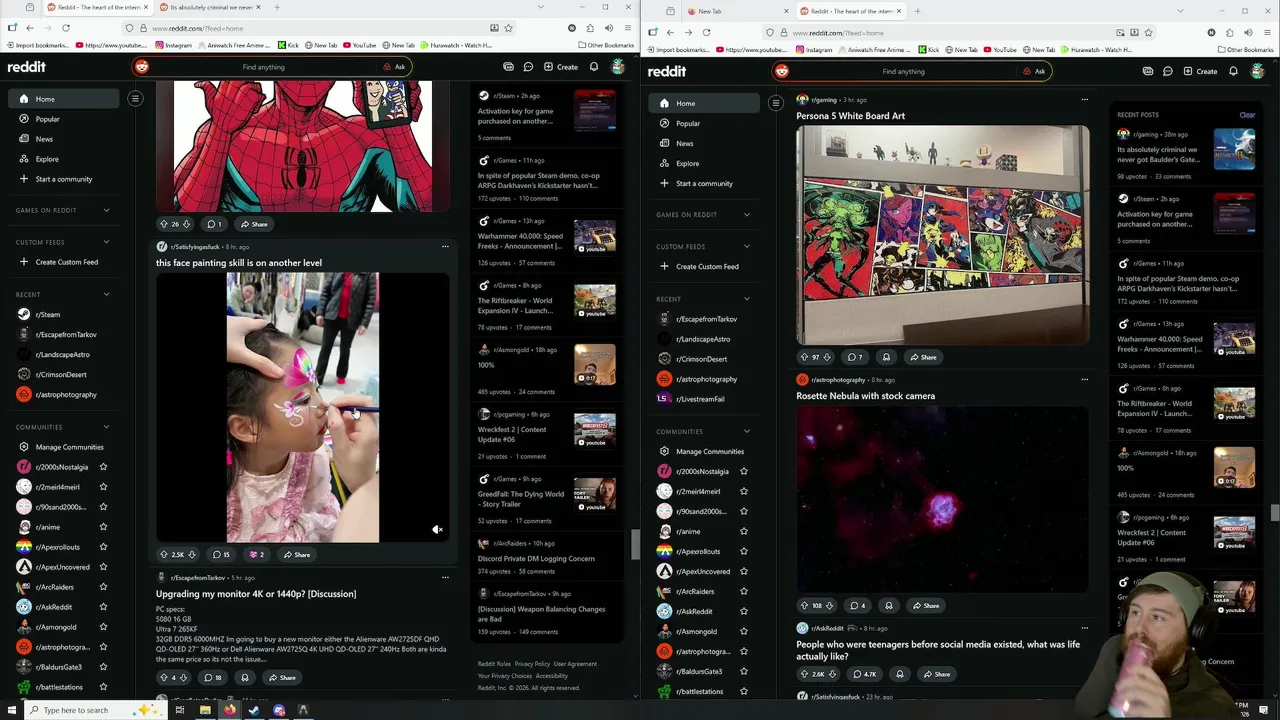Open Discord from the Windows taskbar
Screen dimensions: 1280x720
279,710
